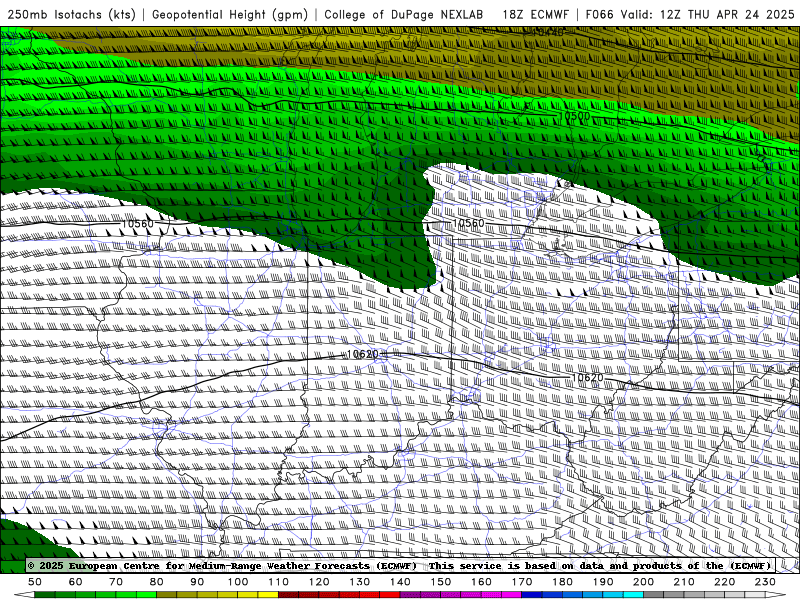The width and height of the screenshot is (800, 600).
Task: Click the '50' colorbar value
Action: 35,582
